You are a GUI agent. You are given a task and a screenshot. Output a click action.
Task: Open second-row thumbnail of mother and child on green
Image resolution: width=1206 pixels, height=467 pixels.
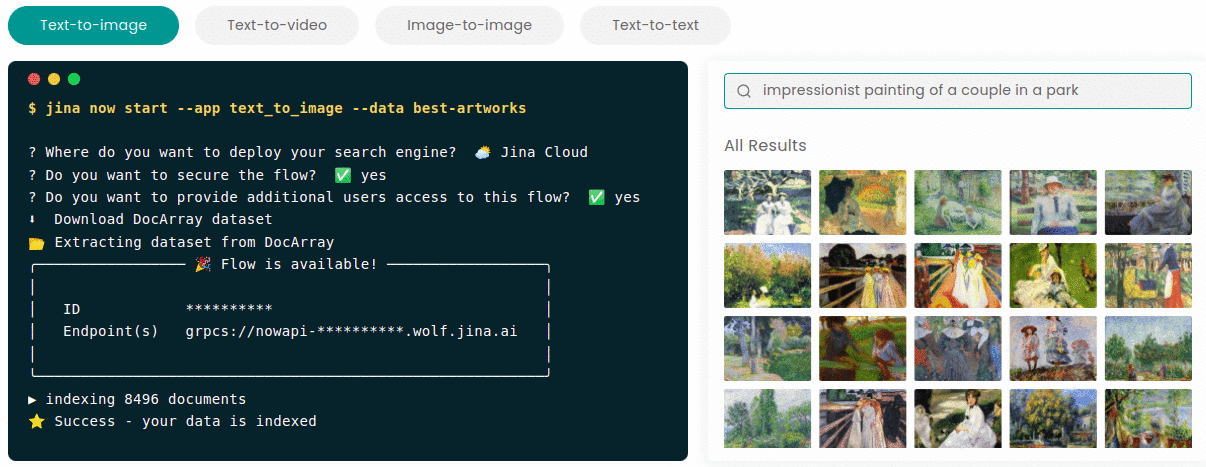[x=1052, y=275]
